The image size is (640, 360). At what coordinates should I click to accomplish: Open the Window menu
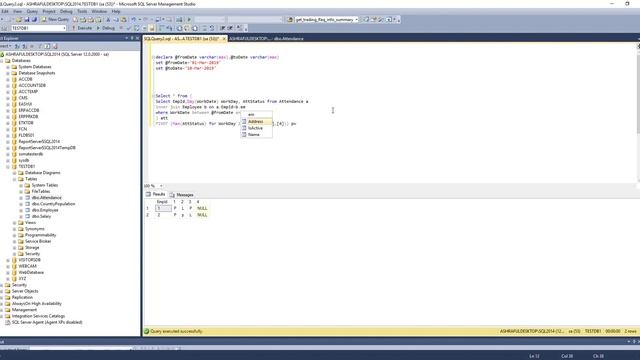pyautogui.click(x=99, y=11)
